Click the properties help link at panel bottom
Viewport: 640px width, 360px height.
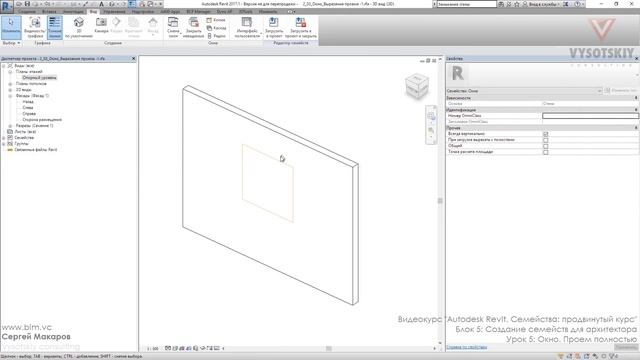pos(467,347)
